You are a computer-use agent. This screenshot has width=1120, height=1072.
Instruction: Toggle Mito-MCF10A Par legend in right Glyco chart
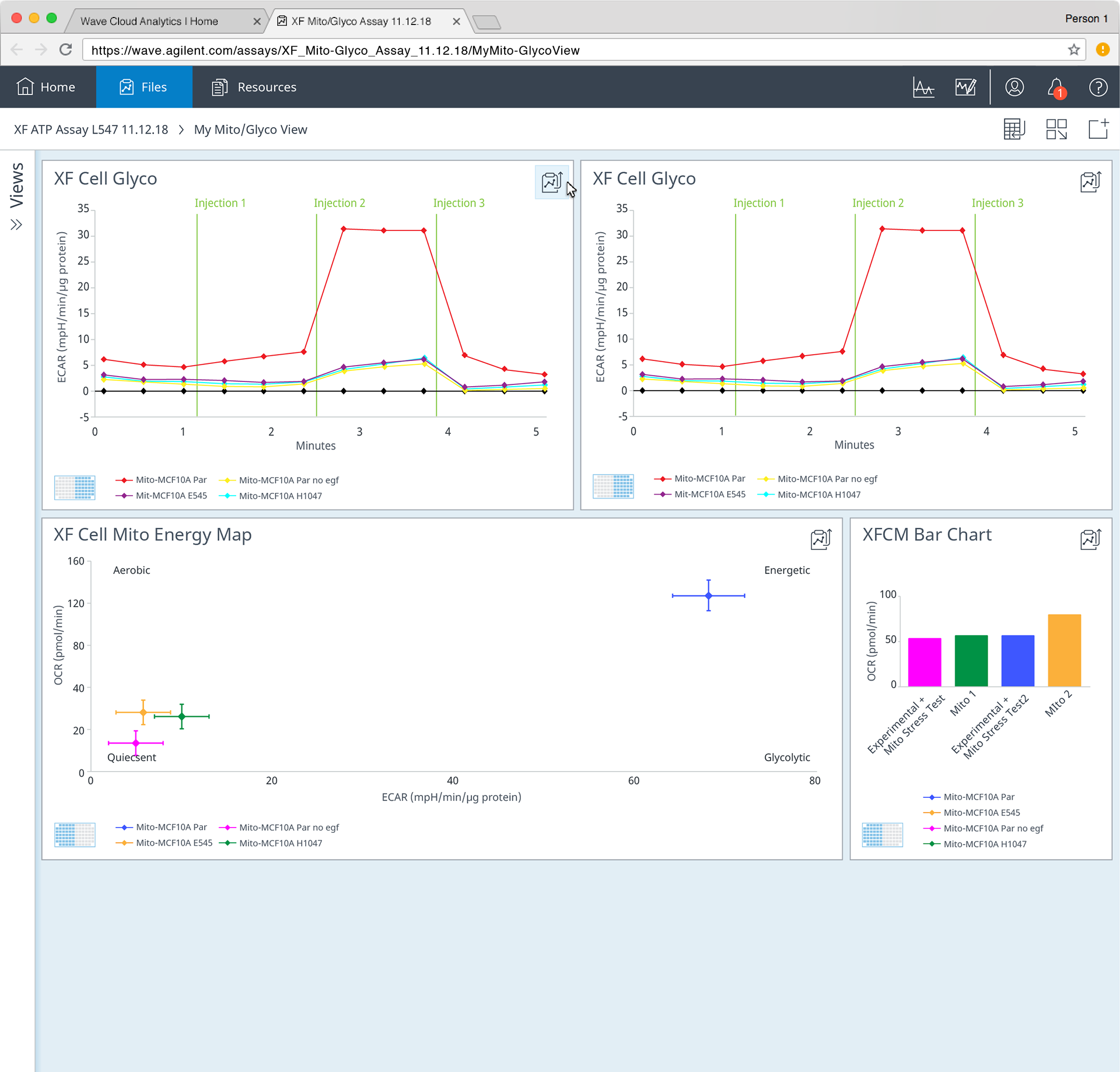699,479
